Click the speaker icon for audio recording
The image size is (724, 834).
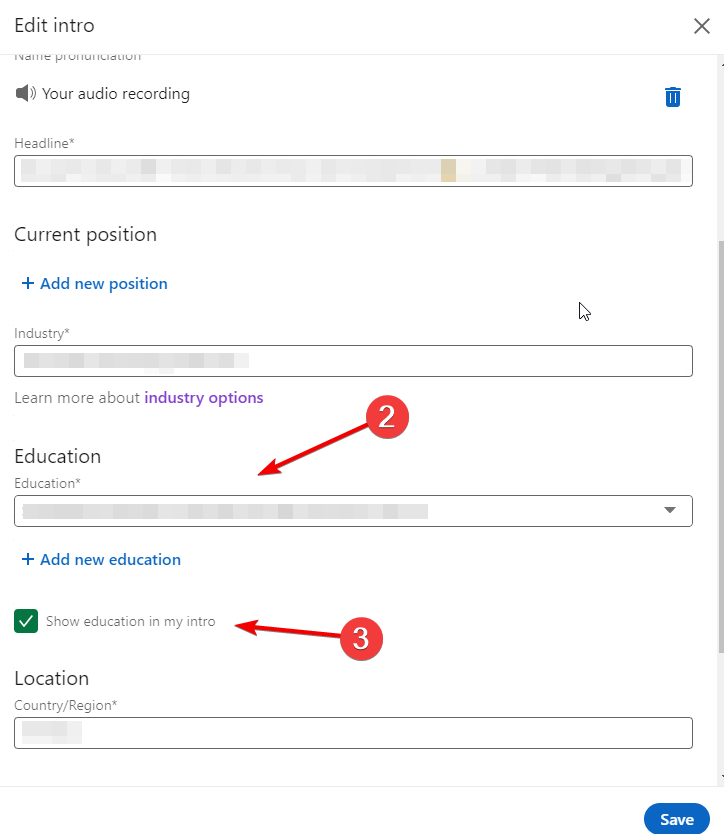[25, 93]
